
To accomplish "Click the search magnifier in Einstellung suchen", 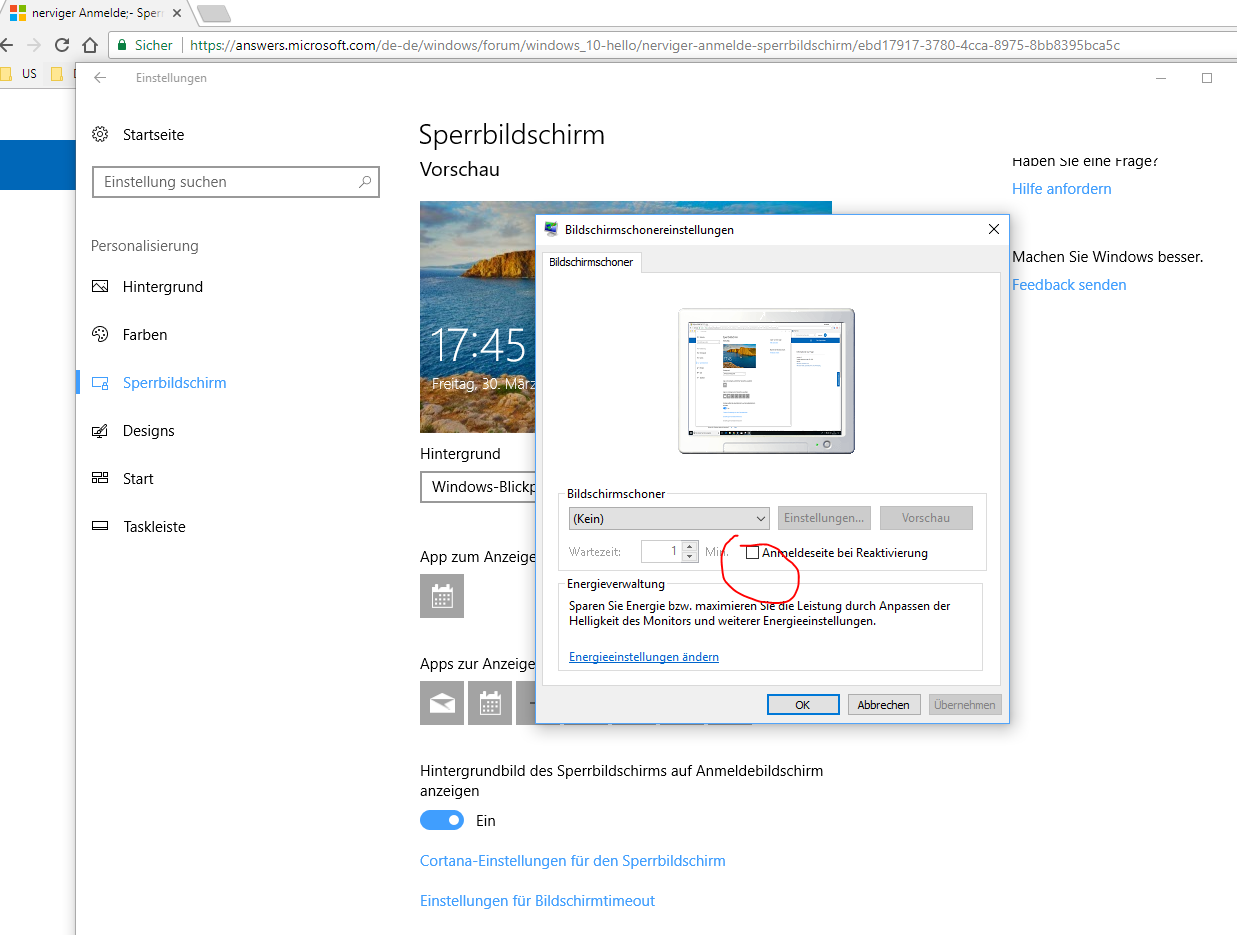I will coord(365,182).
